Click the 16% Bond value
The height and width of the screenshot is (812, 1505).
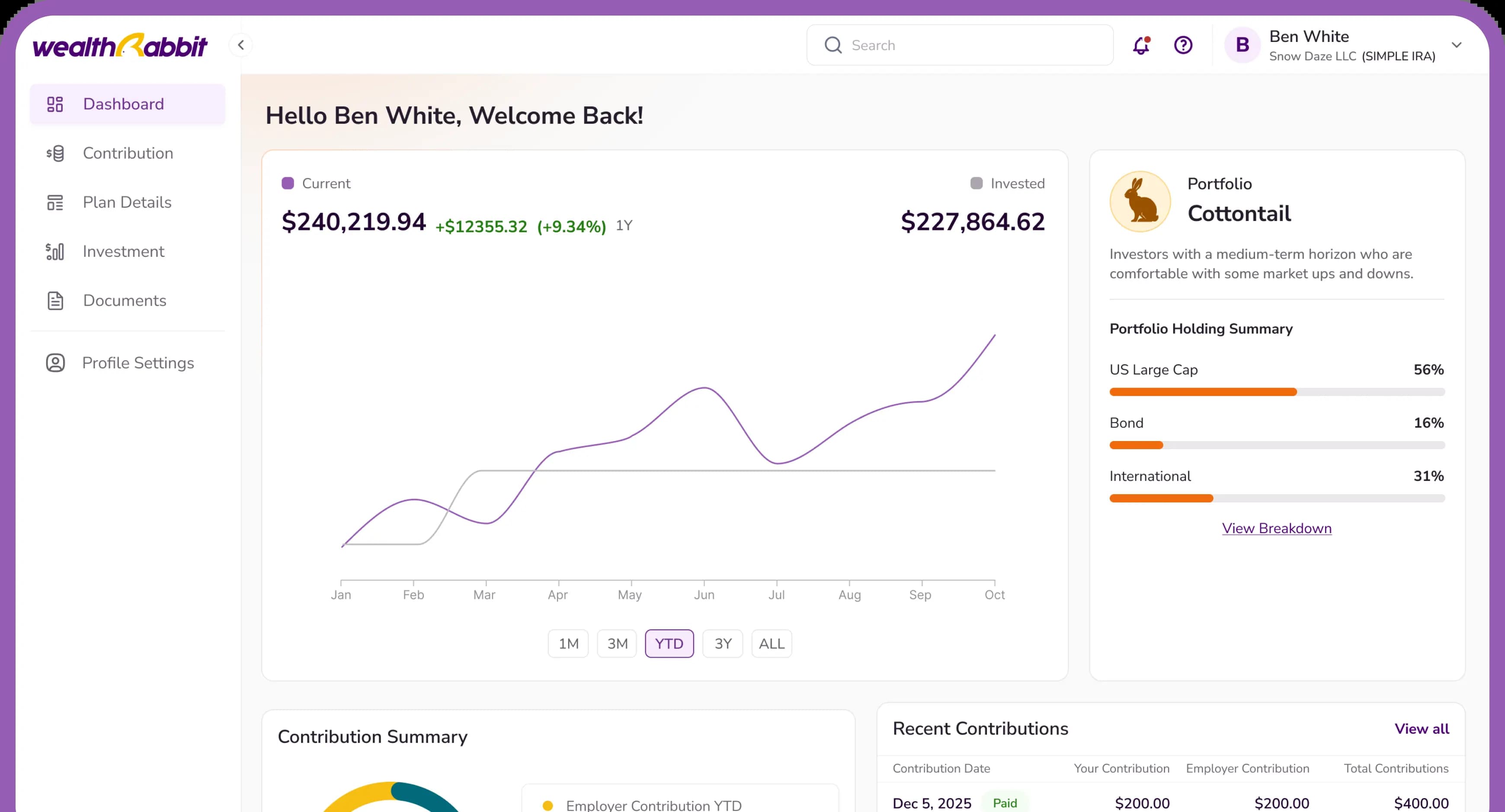(x=1428, y=422)
